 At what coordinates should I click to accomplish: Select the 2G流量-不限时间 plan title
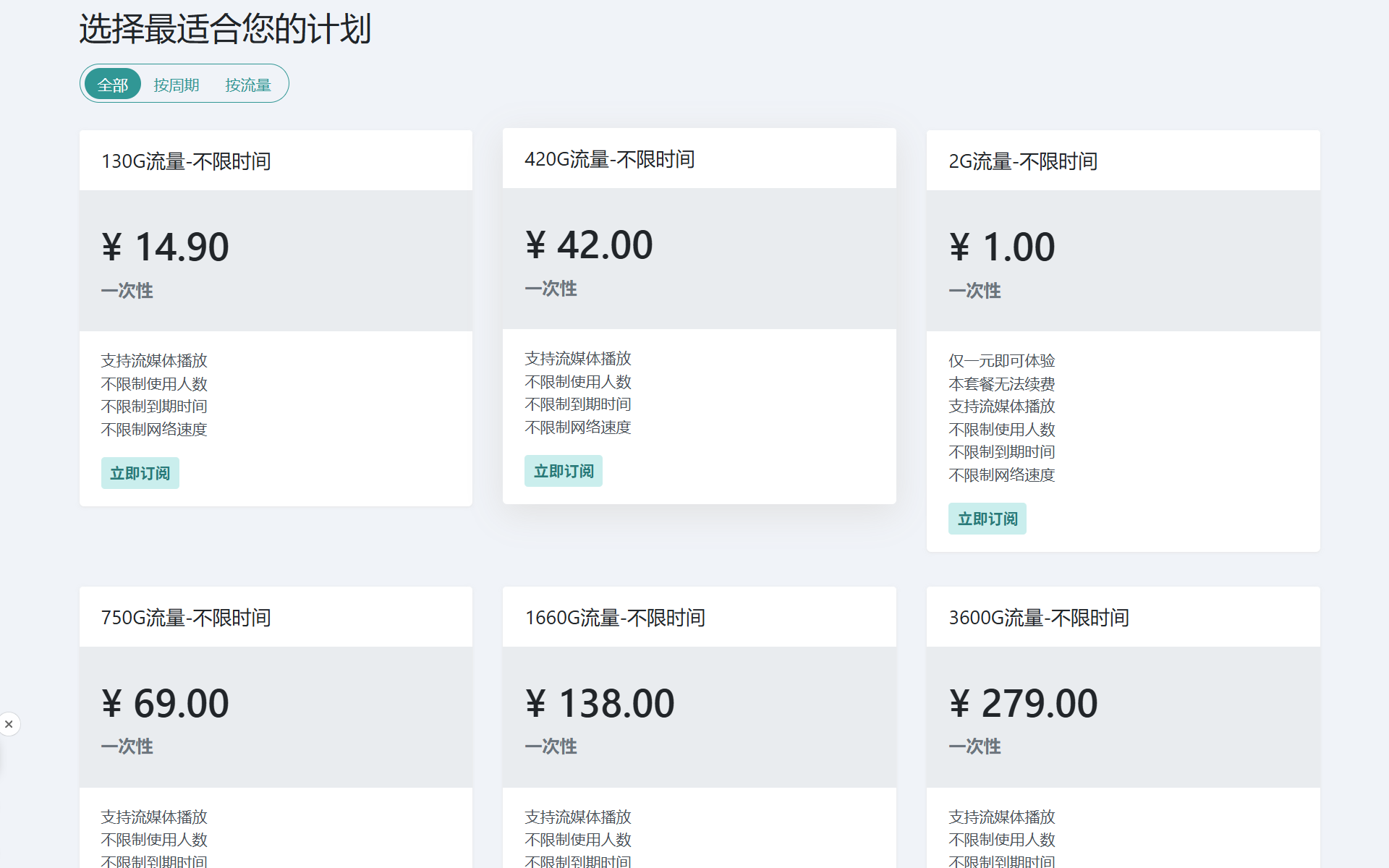coord(1022,161)
